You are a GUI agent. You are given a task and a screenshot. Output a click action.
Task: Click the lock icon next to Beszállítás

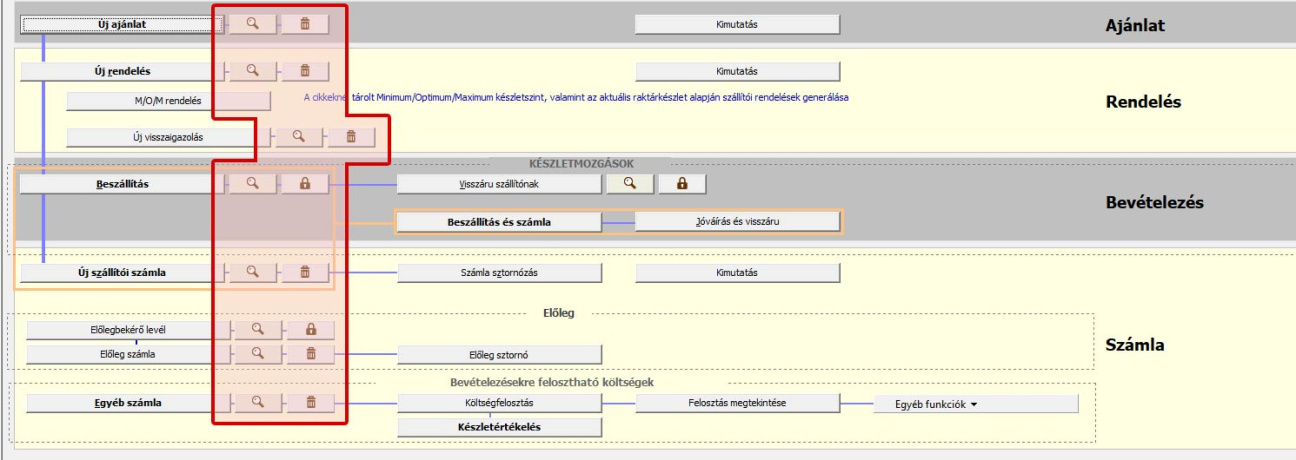tap(305, 184)
